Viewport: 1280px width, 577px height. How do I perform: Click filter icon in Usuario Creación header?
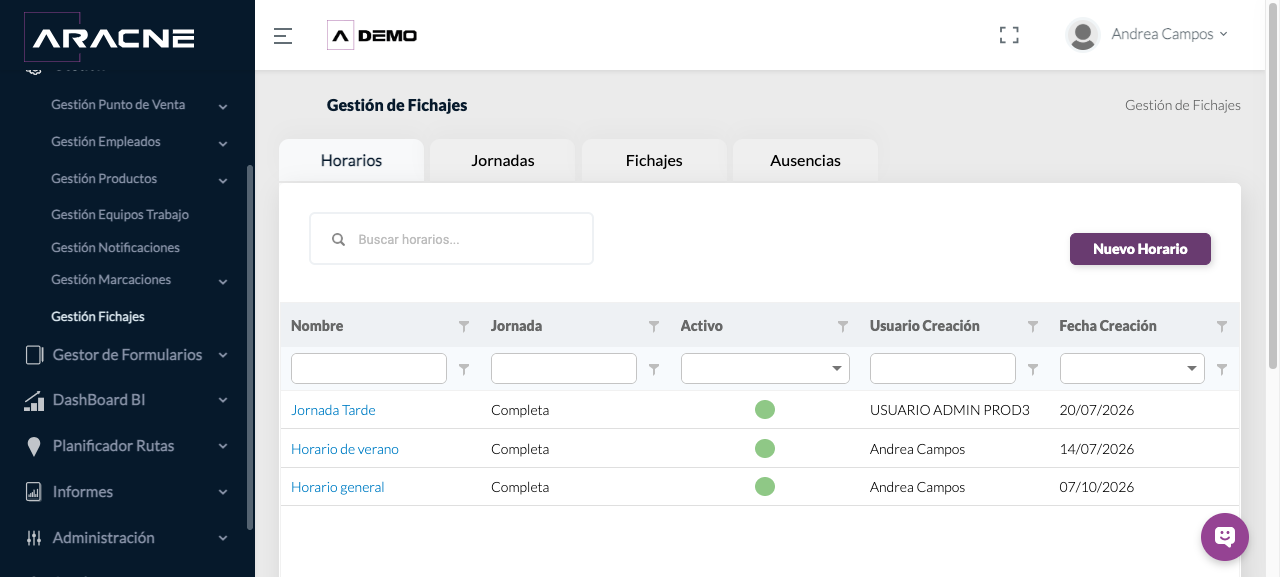click(x=1033, y=326)
